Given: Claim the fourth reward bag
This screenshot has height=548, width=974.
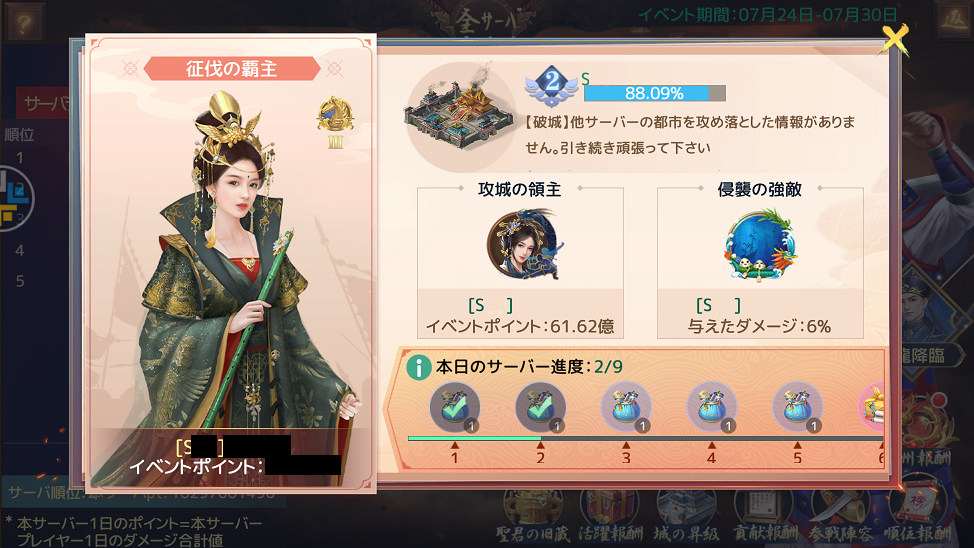Looking at the screenshot, I should (x=711, y=406).
